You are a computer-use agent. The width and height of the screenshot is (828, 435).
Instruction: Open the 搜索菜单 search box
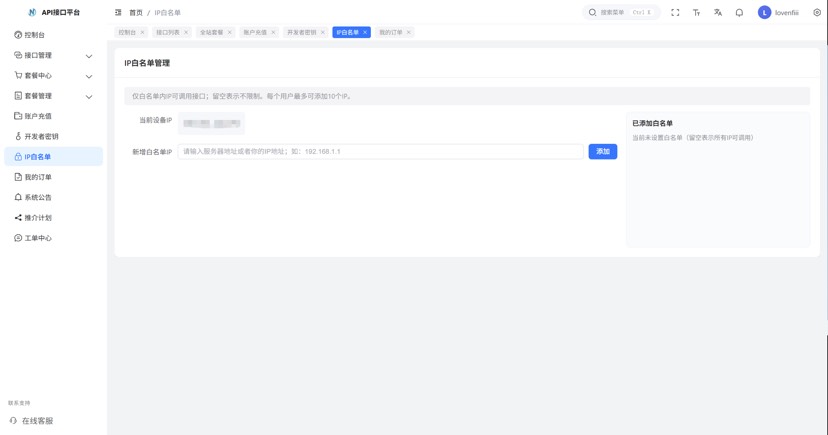(x=621, y=13)
